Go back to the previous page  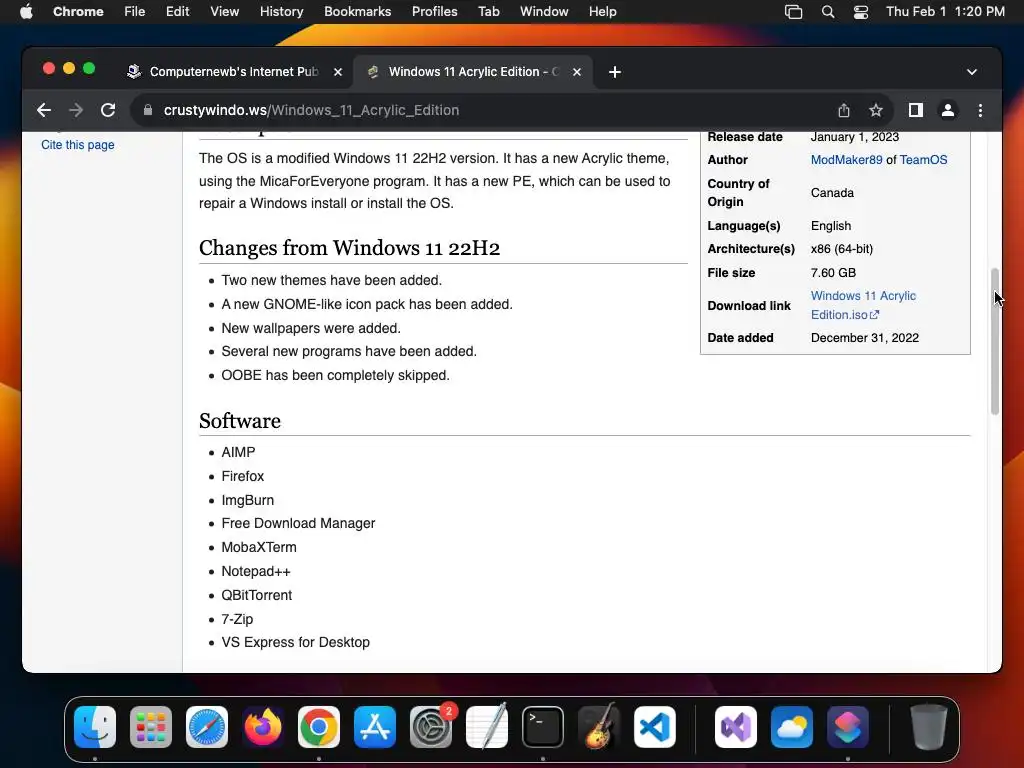(x=44, y=110)
